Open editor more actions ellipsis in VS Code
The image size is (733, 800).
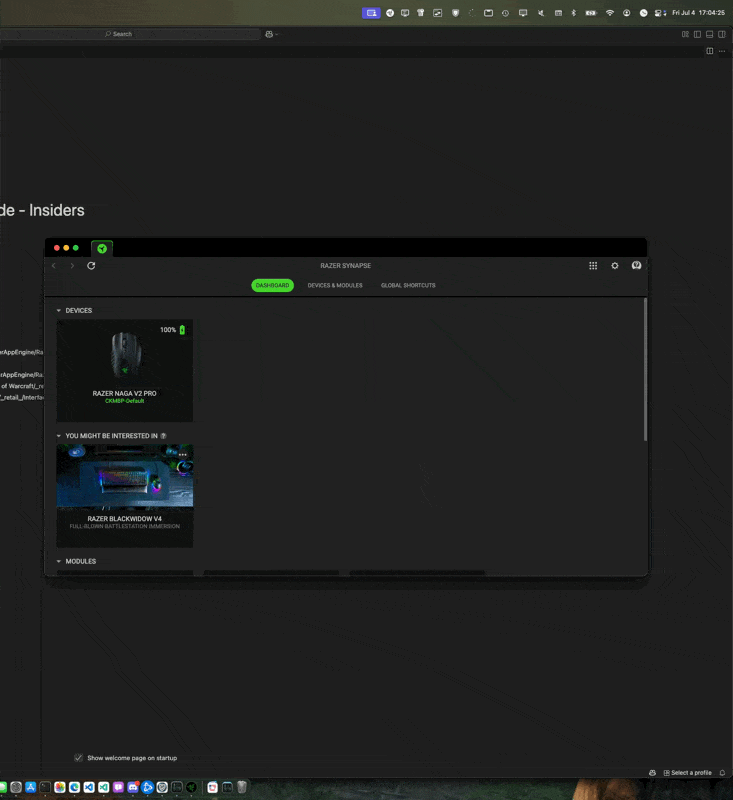pyautogui.click(x=722, y=51)
